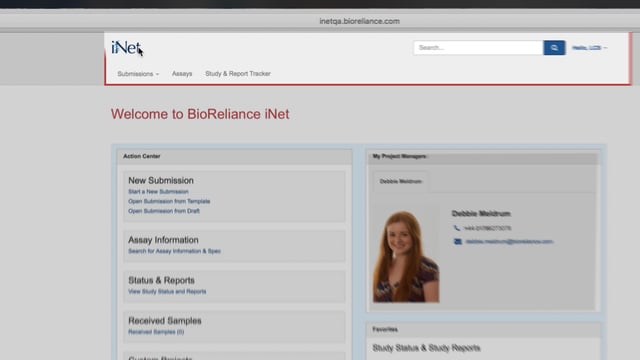This screenshot has height=360, width=640.
Task: Click the envelope email icon
Action: (458, 242)
